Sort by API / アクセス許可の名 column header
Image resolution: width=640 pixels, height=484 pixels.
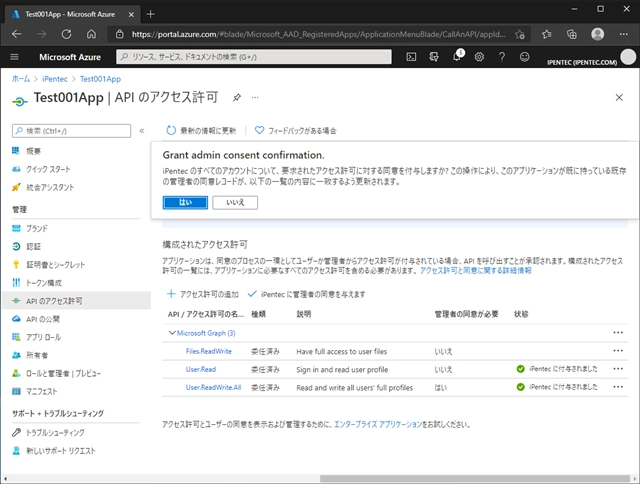(x=206, y=314)
